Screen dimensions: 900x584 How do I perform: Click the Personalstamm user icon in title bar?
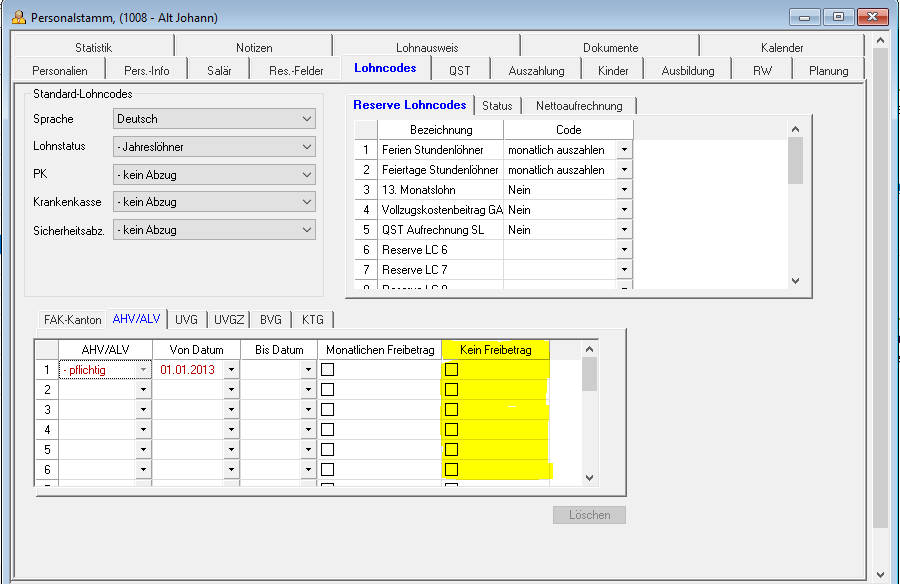18,17
